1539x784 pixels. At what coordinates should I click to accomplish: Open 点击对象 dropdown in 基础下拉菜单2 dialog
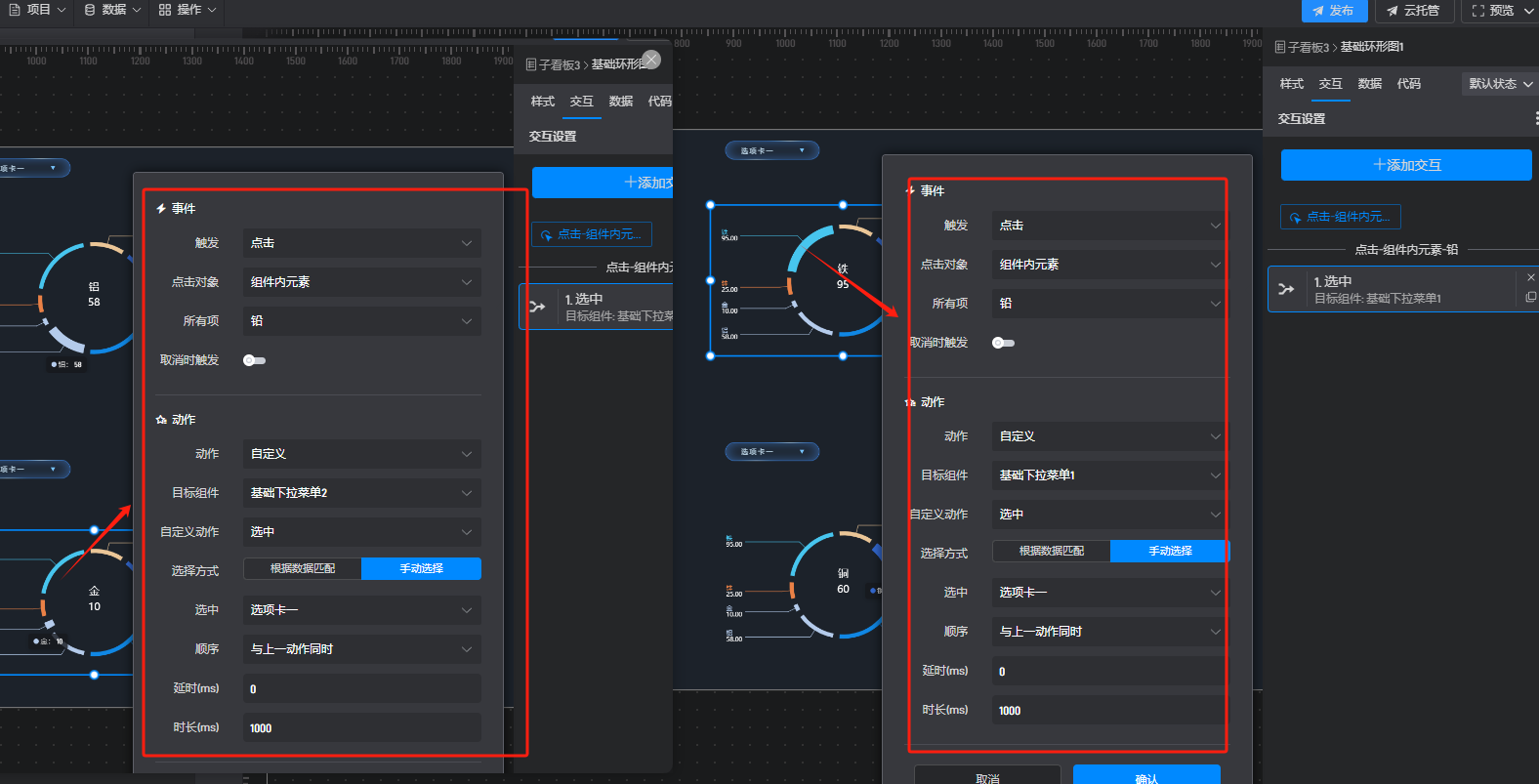(362, 282)
